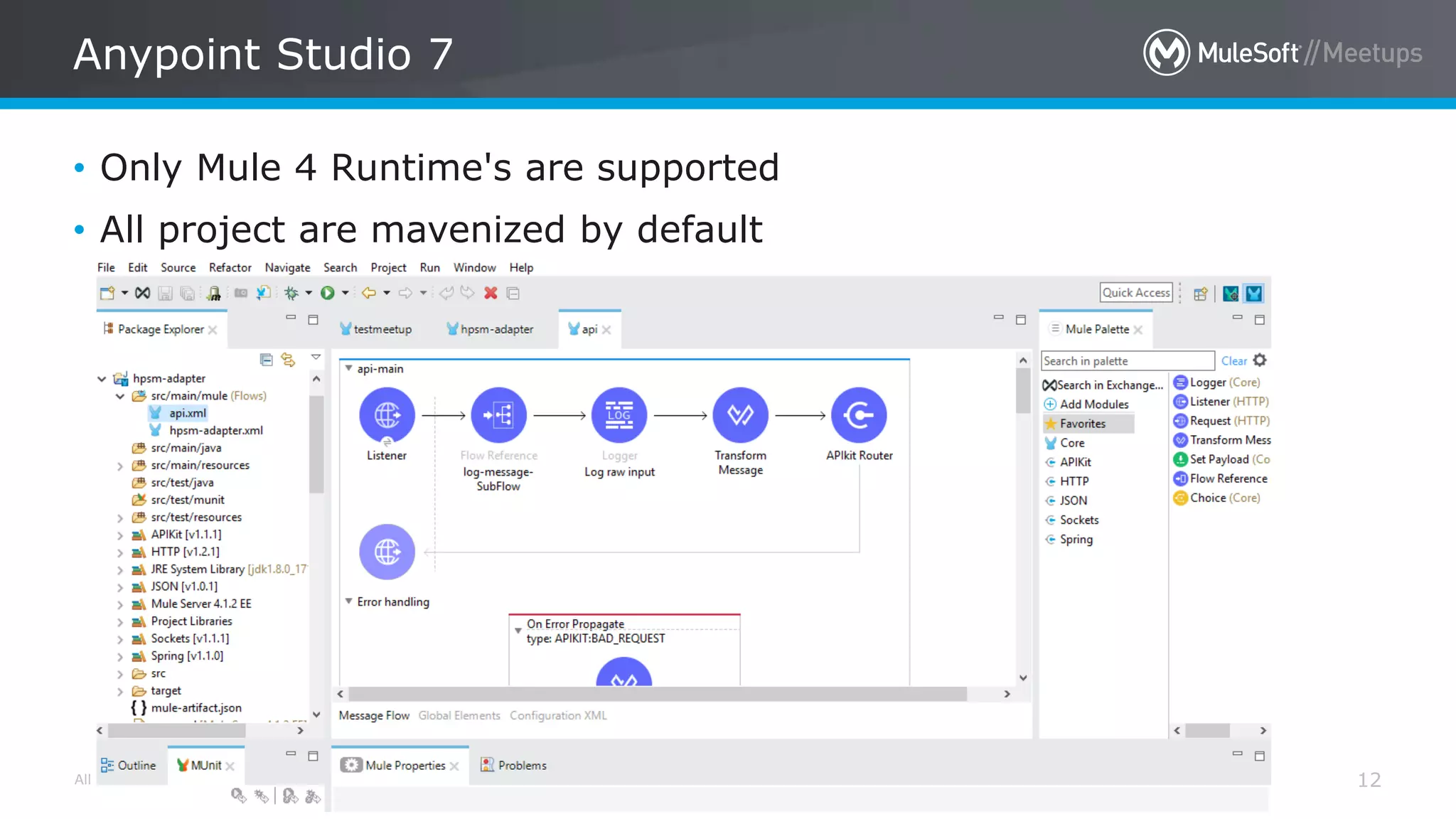Select Core palette category
This screenshot has width=1456, height=819.
[1064, 443]
